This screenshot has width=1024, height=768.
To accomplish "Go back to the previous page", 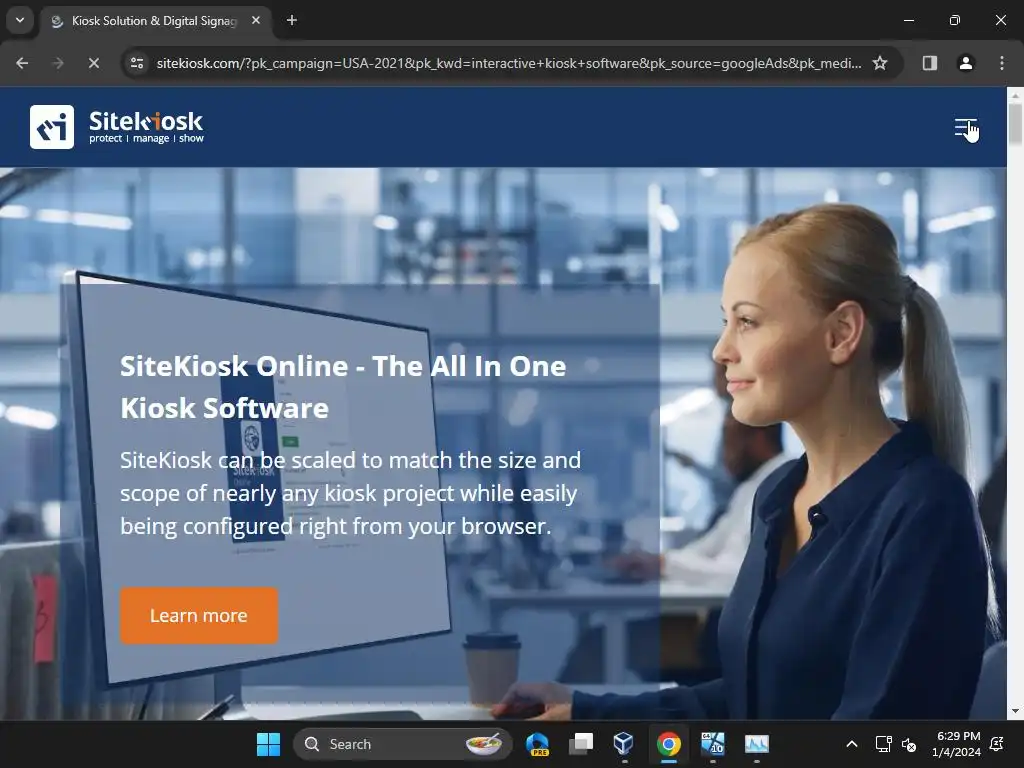I will click(22, 63).
